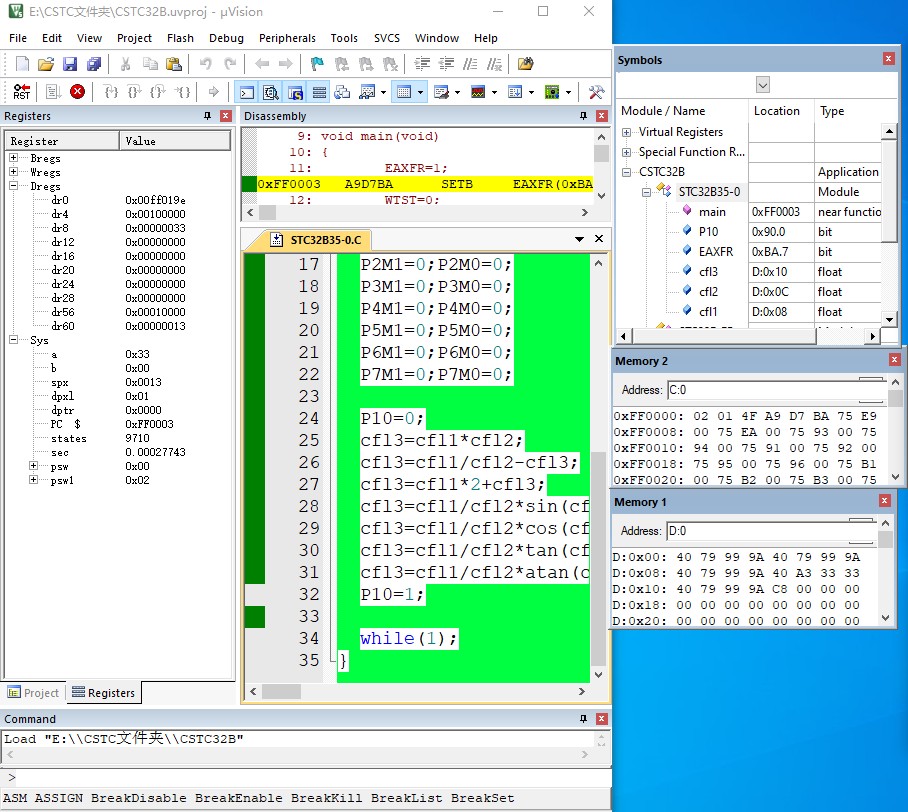The height and width of the screenshot is (812, 908).
Task: Save the current file
Action: pyautogui.click(x=70, y=64)
